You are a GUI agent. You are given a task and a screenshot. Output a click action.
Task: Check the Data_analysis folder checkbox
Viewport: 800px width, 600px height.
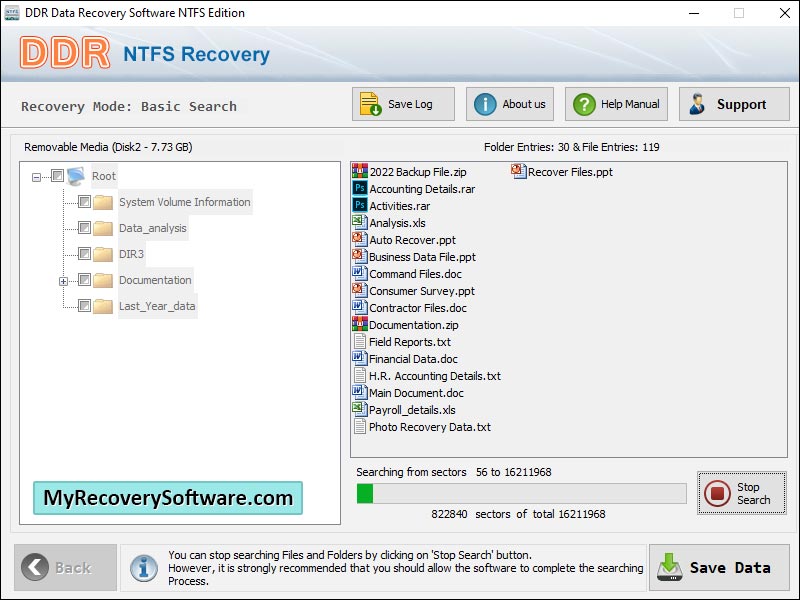84,228
